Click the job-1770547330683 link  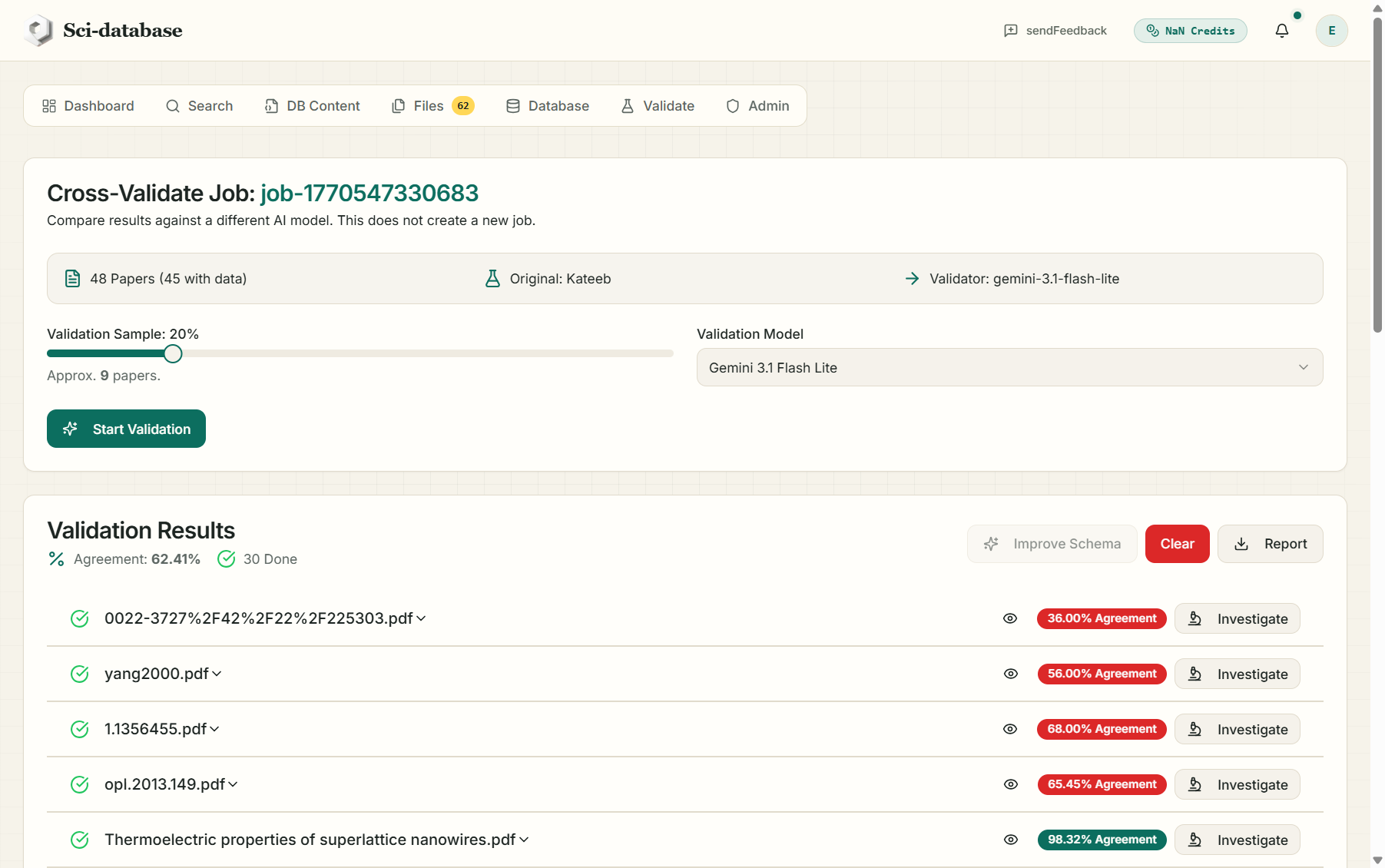(369, 193)
